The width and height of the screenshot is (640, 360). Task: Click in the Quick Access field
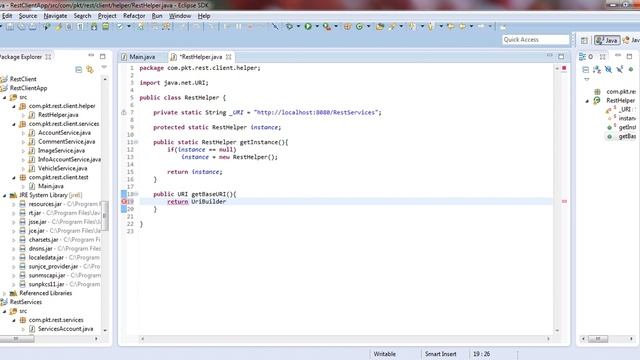click(535, 40)
